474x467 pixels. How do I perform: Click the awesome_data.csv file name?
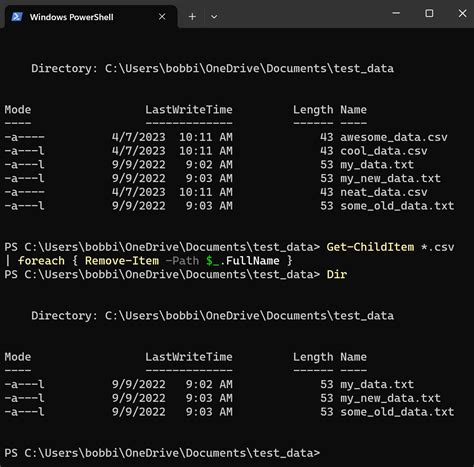click(x=394, y=137)
